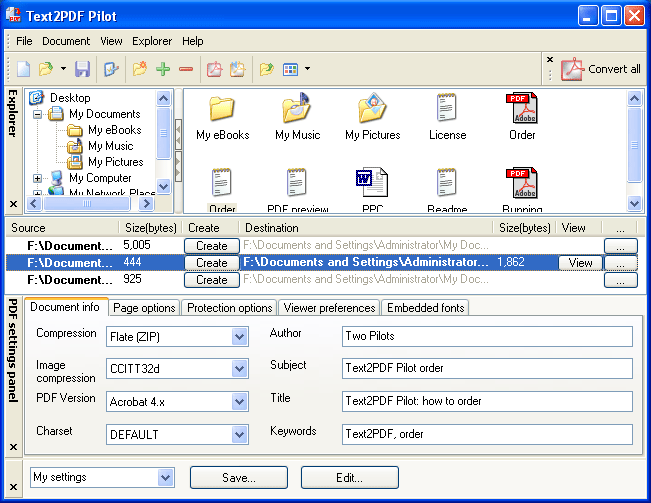Select My Pictures in the folder tree
This screenshot has width=651, height=503.
(x=115, y=162)
